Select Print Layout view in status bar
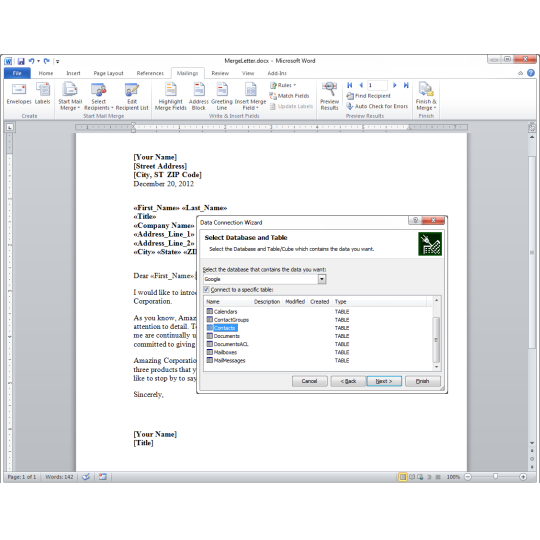 click(402, 477)
